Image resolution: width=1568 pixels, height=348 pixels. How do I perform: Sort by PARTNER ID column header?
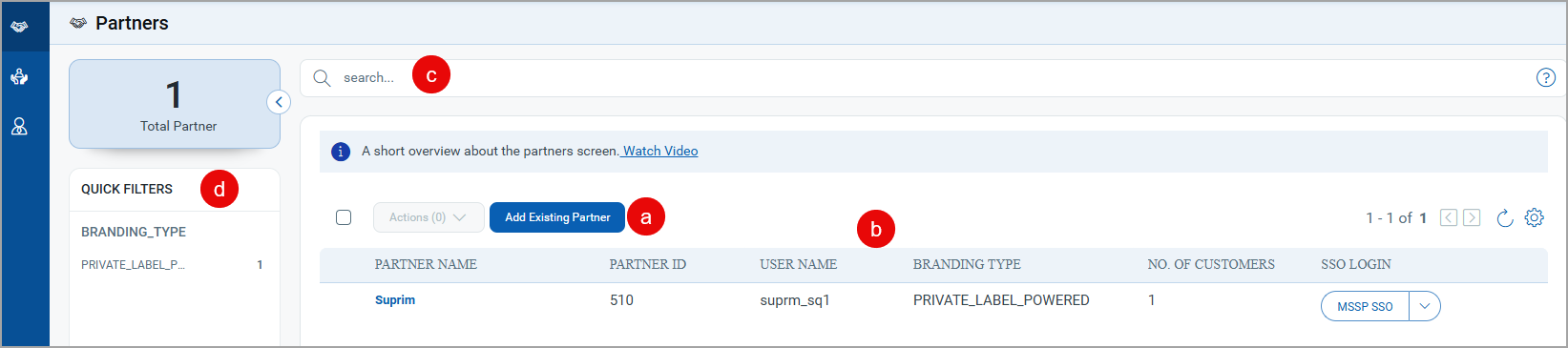648,264
